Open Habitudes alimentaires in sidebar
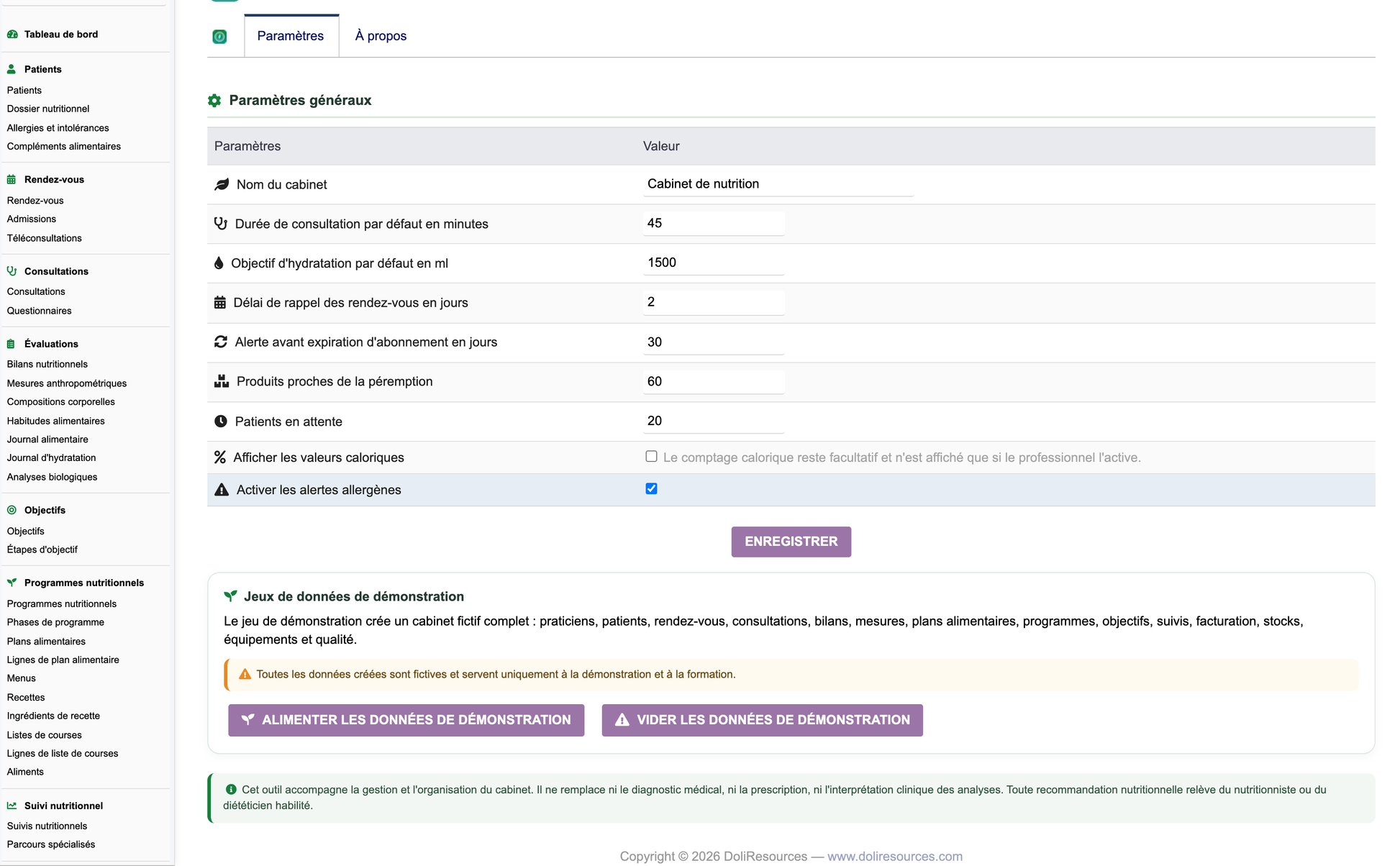1400x866 pixels. tap(55, 421)
